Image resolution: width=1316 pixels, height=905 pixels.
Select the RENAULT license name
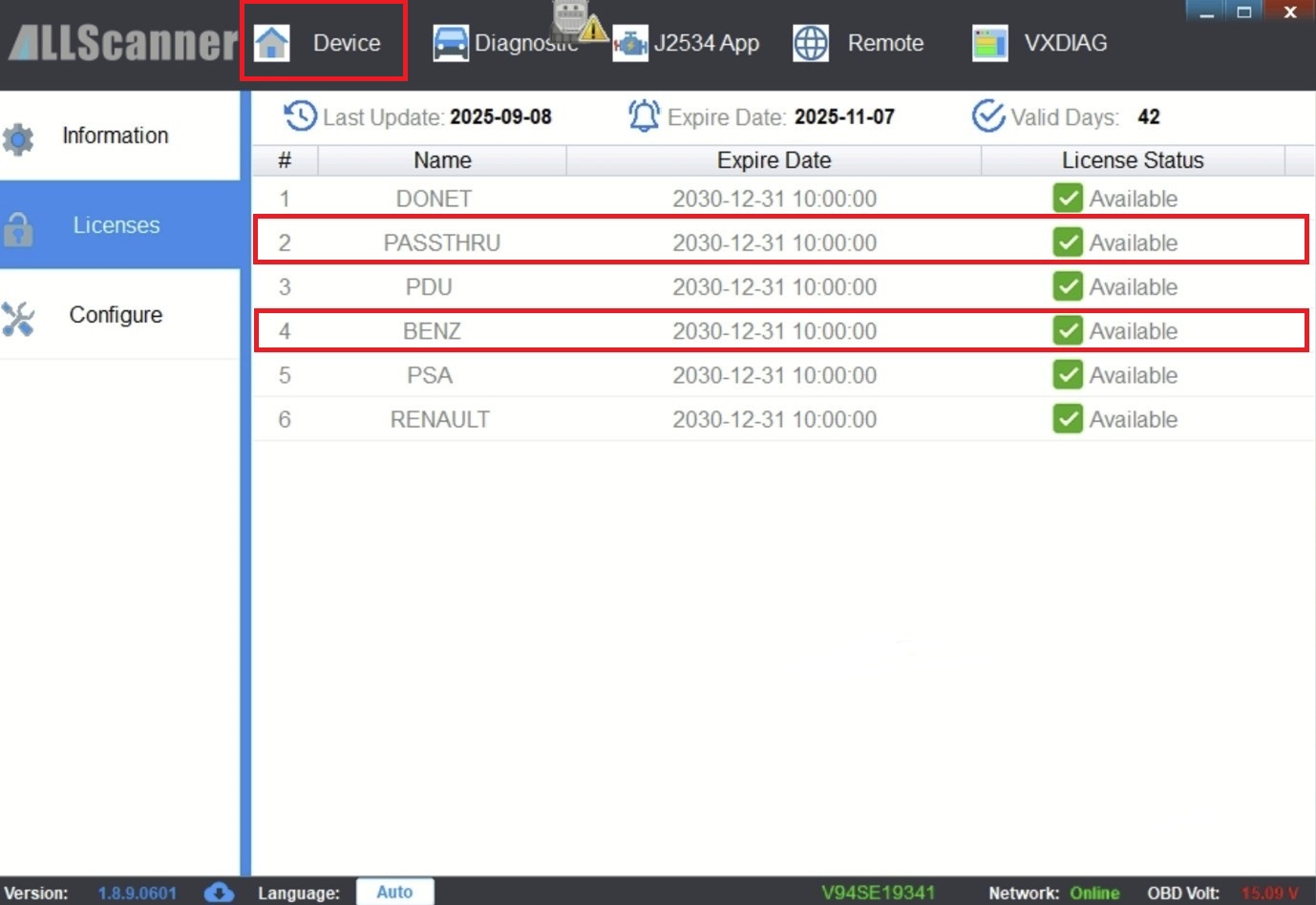(x=440, y=418)
